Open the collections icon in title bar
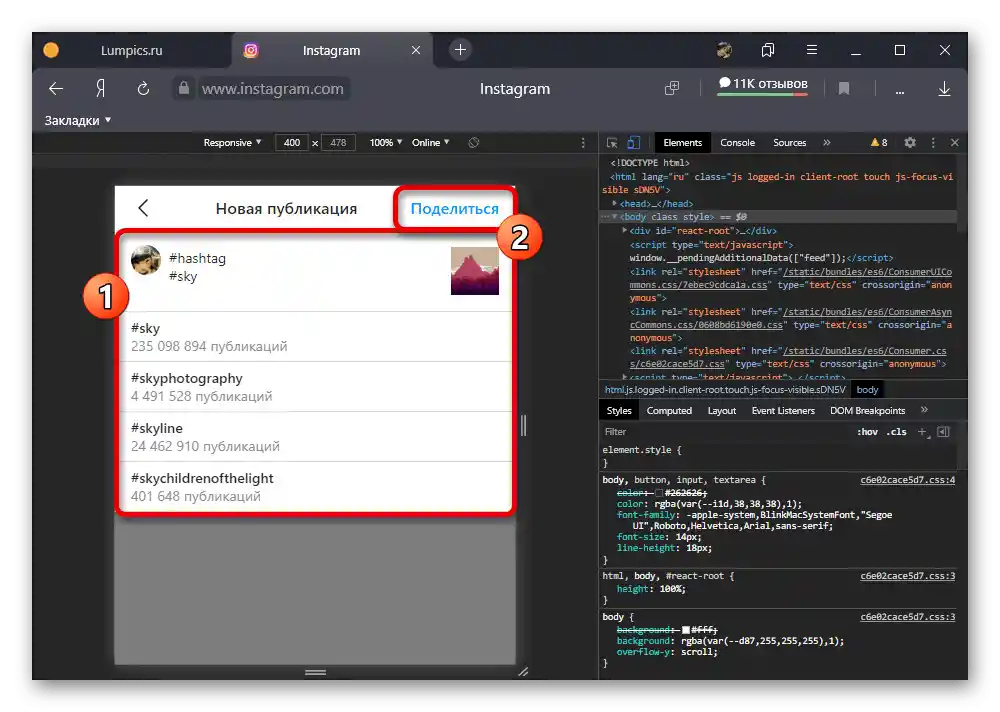 coord(768,50)
